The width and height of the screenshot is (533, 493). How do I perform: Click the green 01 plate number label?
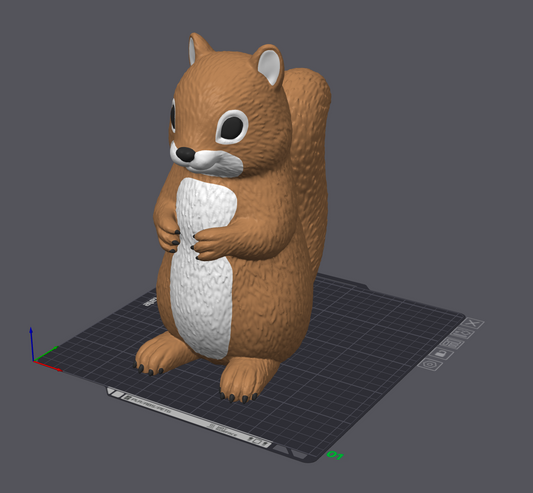point(335,455)
